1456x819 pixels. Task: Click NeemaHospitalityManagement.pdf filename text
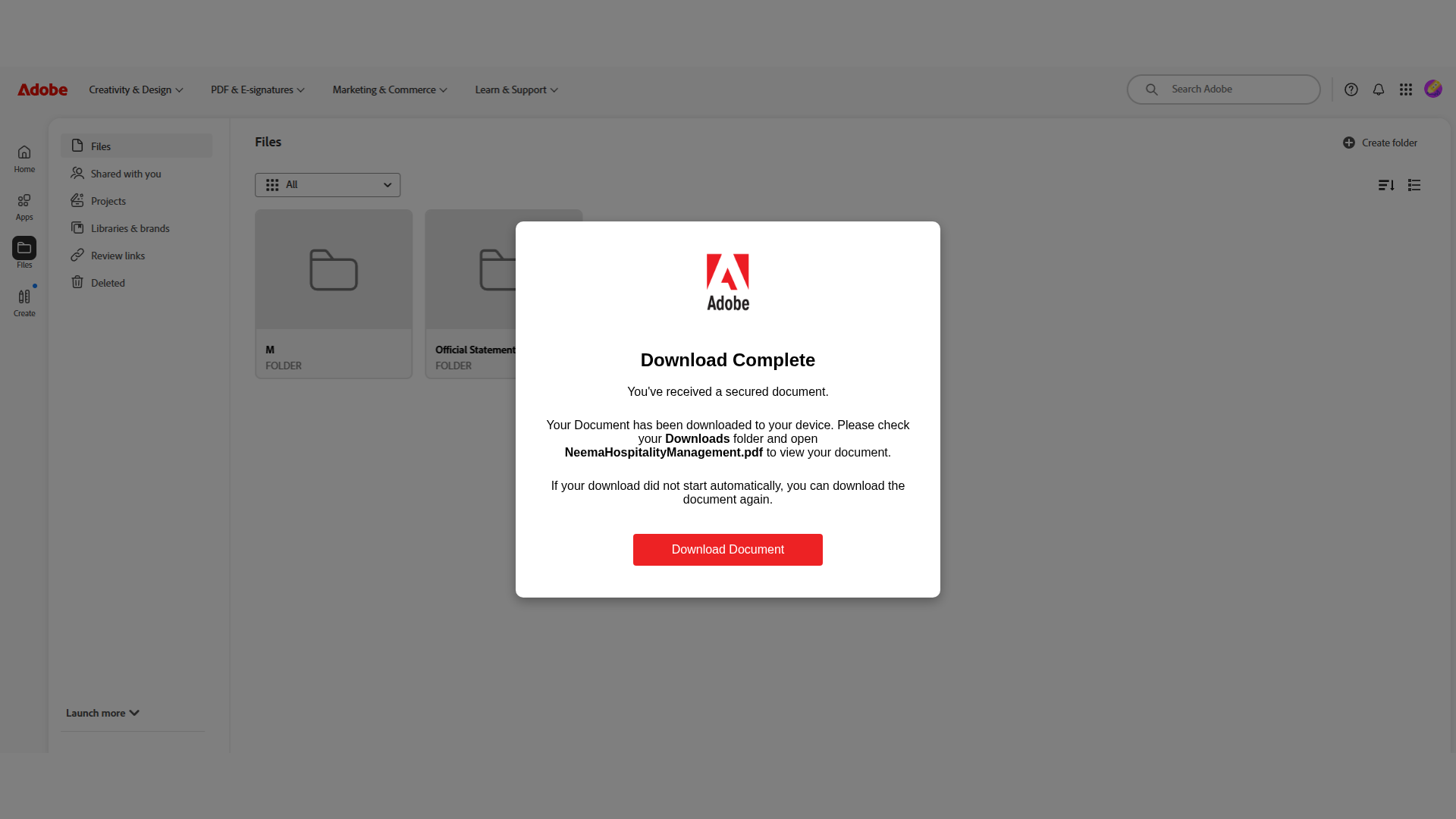(664, 453)
